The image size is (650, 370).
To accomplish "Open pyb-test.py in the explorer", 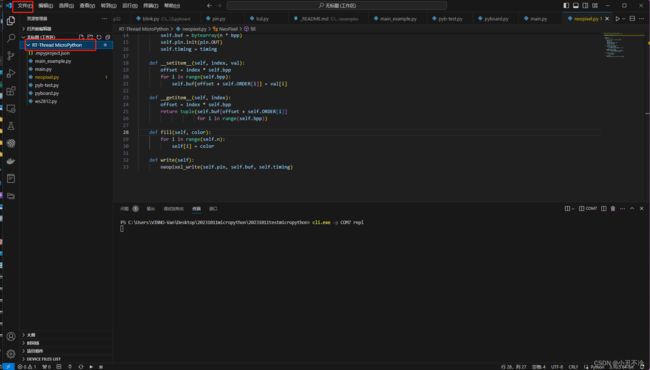I will click(66, 85).
